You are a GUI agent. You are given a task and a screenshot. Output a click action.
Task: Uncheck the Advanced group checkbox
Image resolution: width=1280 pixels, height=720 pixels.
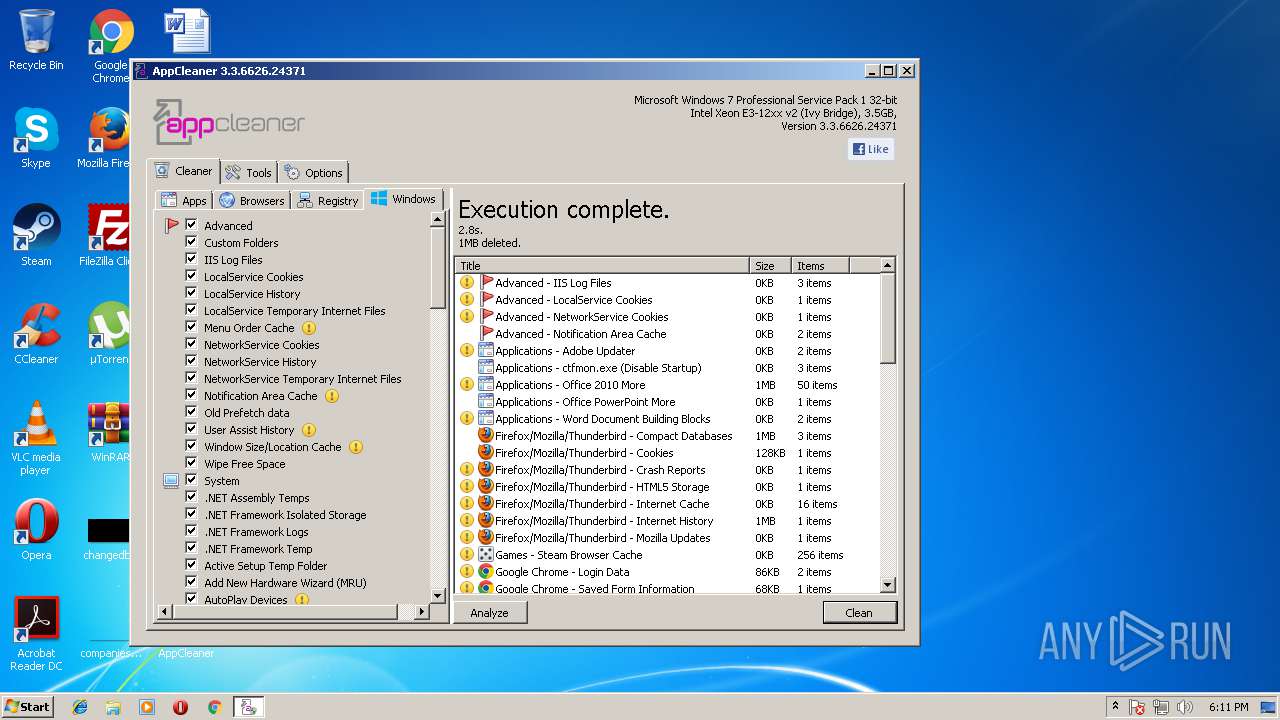point(191,225)
